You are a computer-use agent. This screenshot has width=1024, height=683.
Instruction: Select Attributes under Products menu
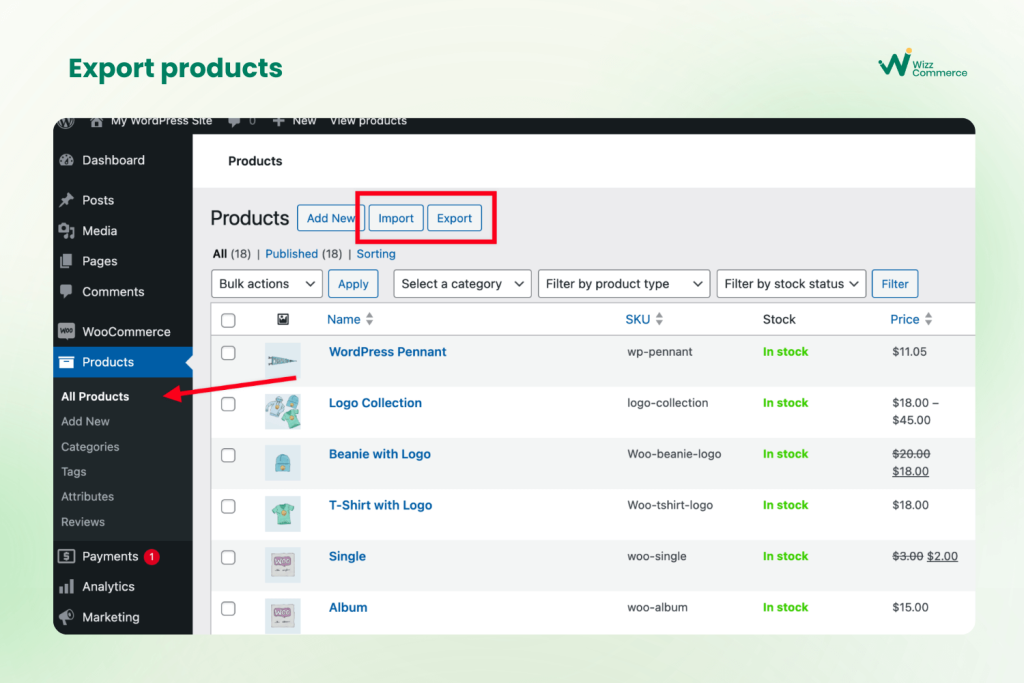(88, 496)
